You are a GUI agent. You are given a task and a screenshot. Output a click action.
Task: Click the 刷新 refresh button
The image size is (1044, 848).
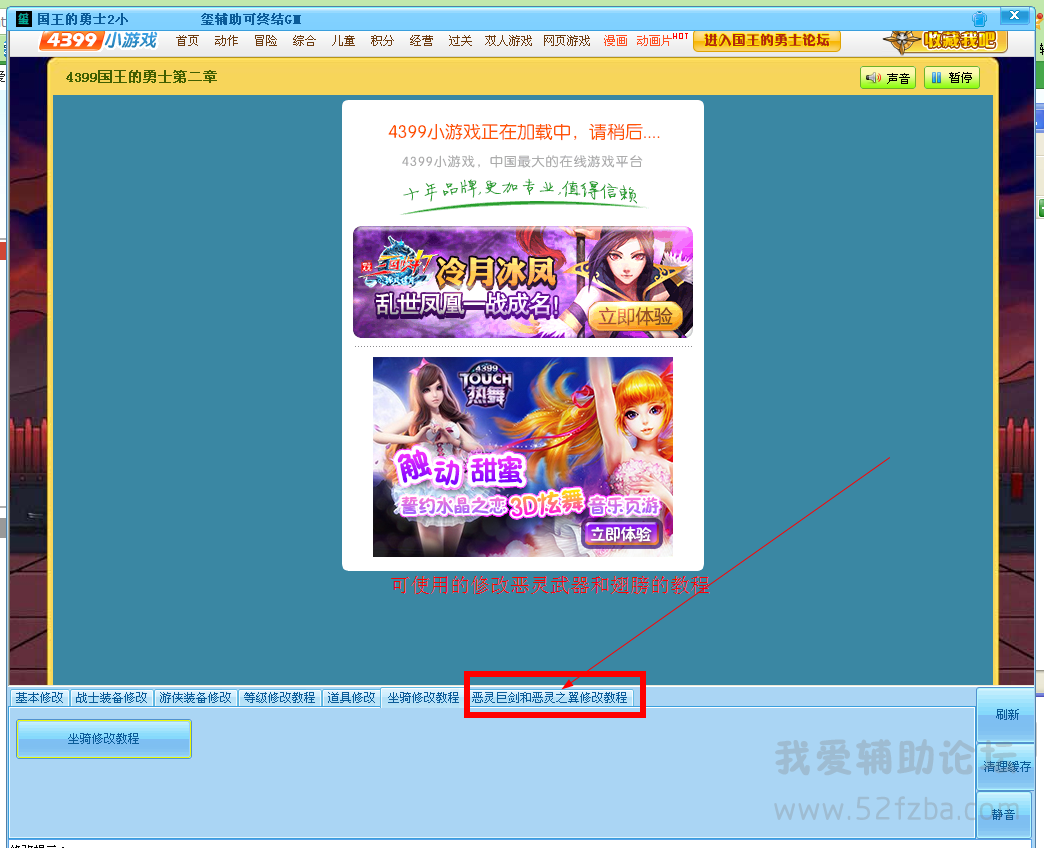coord(1007,715)
